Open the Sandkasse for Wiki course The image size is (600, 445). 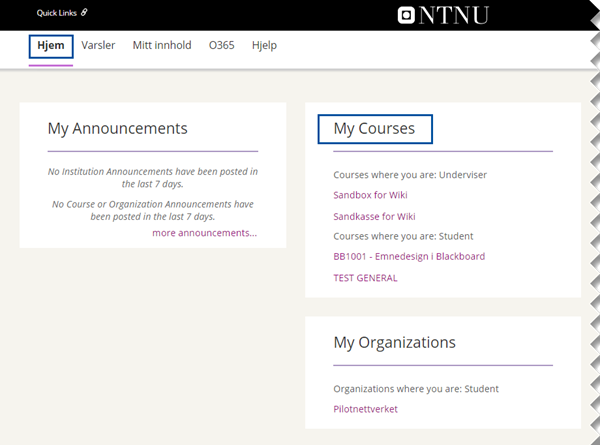(x=374, y=217)
